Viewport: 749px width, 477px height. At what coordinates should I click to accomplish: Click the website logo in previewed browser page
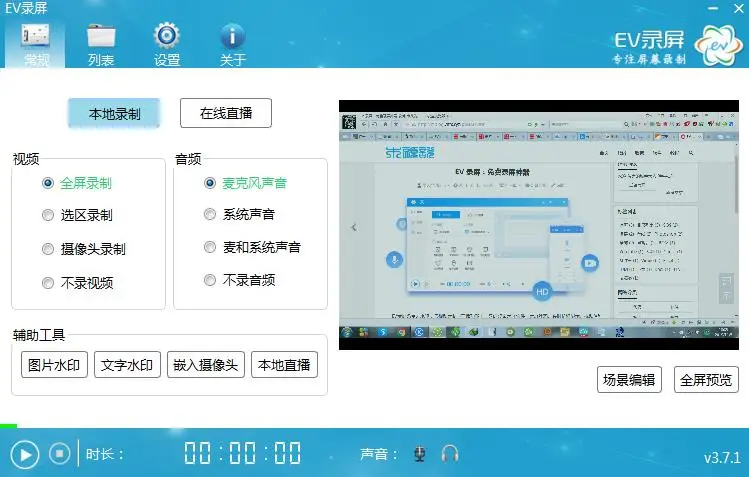pos(410,153)
